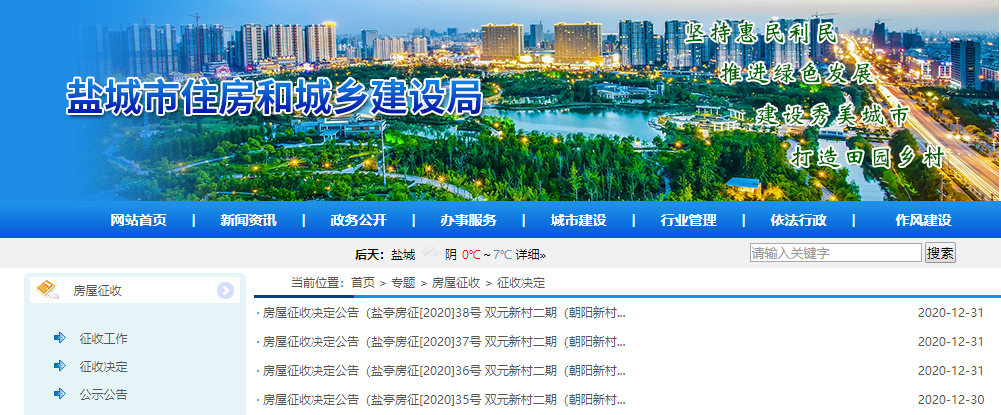The image size is (1001, 415).
Task: Open the announcement [2020]35号 双元新村二期
Action: click(x=444, y=400)
